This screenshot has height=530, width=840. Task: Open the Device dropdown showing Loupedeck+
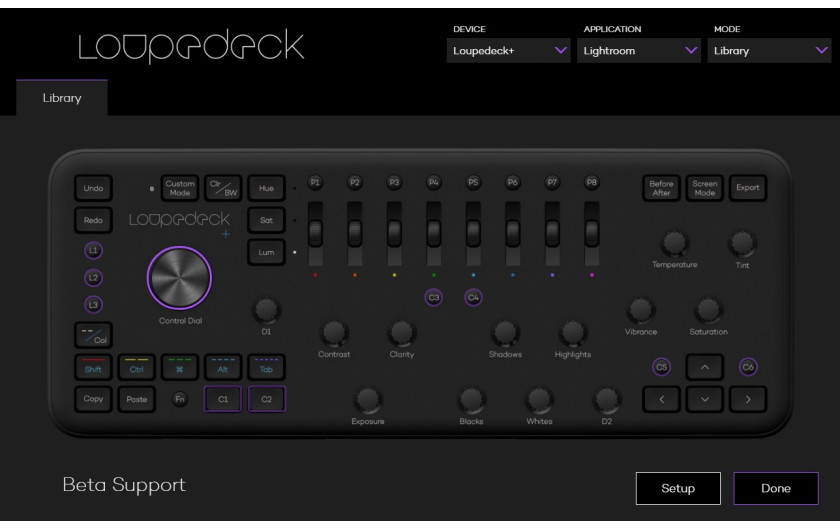pyautogui.click(x=508, y=50)
